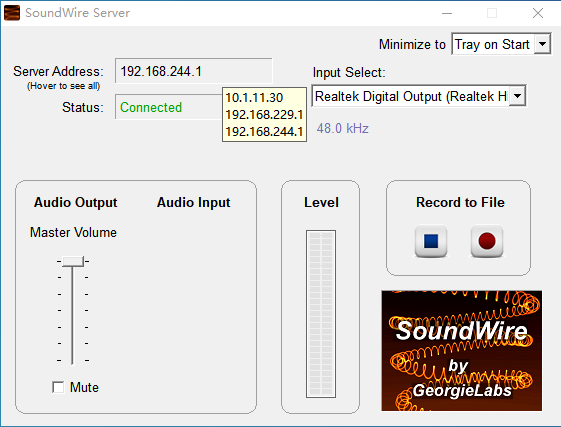
Task: Close the SoundWire Server window
Action: (538, 13)
